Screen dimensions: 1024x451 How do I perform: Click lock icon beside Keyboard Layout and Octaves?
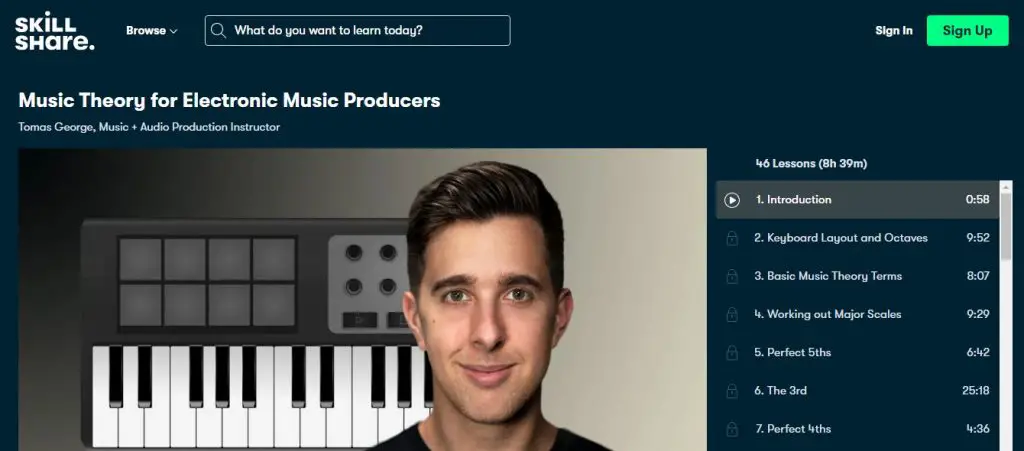(732, 238)
